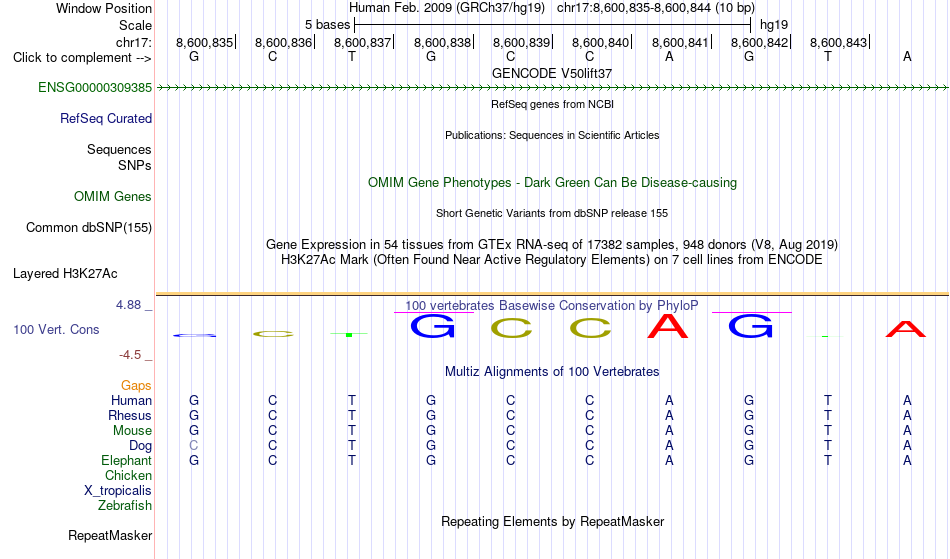Click the 8,600,843 ruler coordinate

[839, 42]
